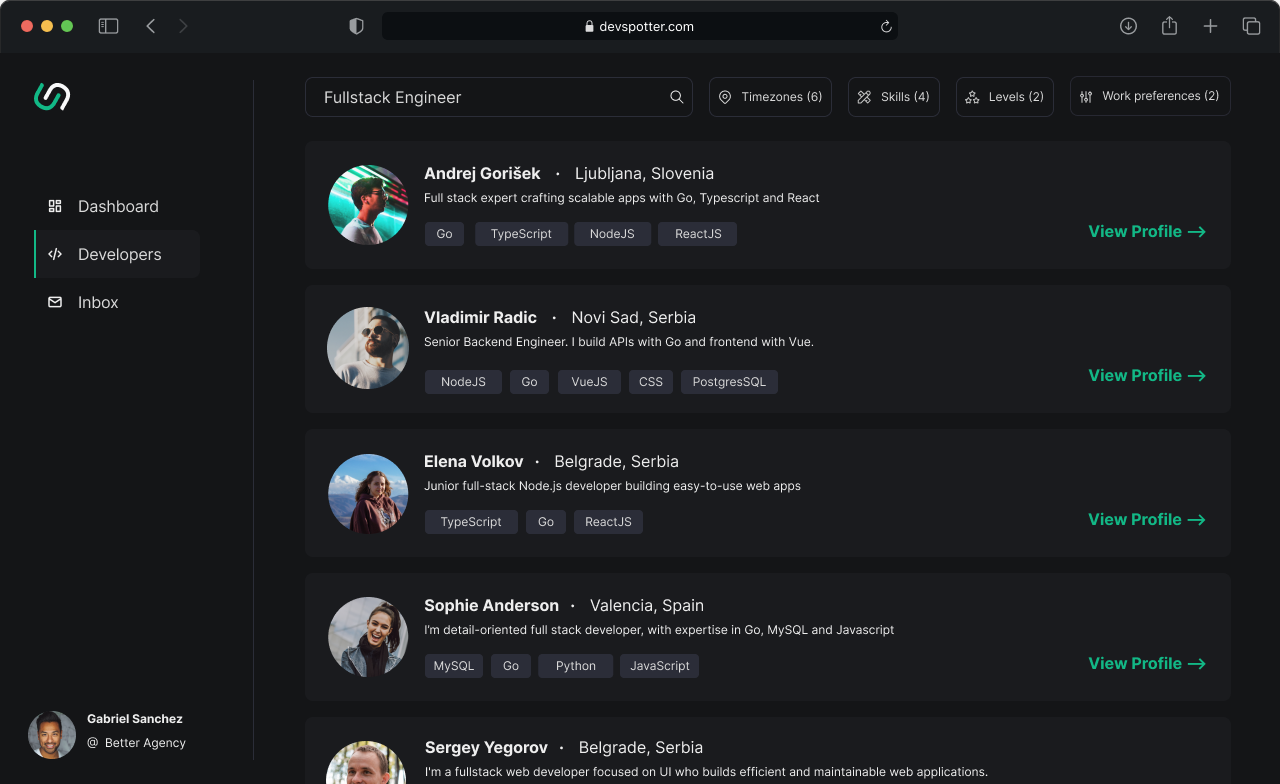This screenshot has height=784, width=1280.
Task: Open the Developers page
Action: [117, 254]
